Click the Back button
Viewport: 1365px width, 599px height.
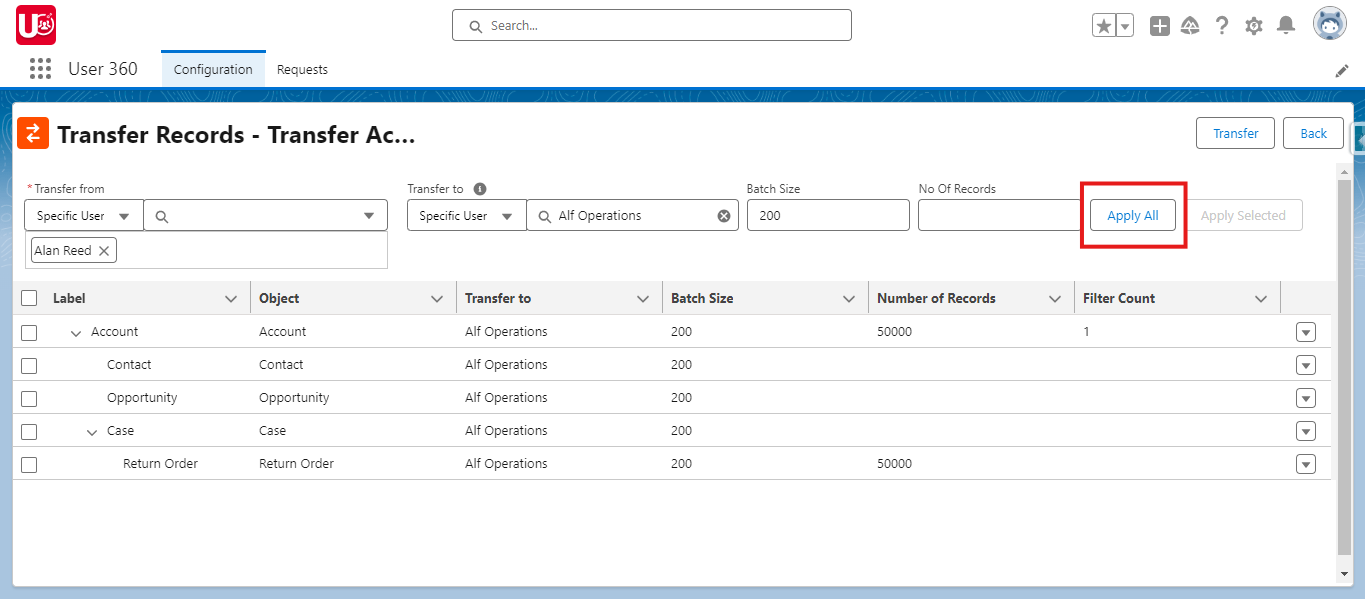click(x=1314, y=133)
